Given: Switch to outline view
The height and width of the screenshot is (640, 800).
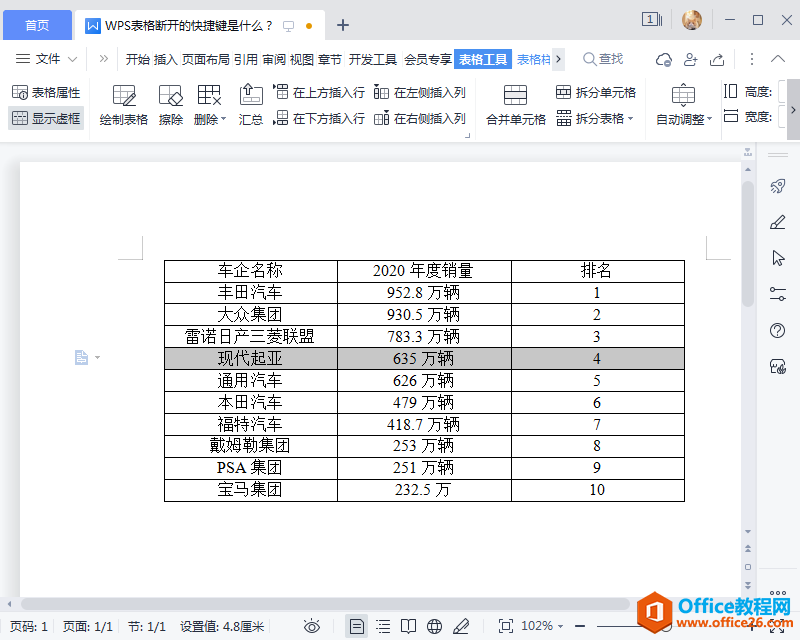Looking at the screenshot, I should [x=383, y=626].
